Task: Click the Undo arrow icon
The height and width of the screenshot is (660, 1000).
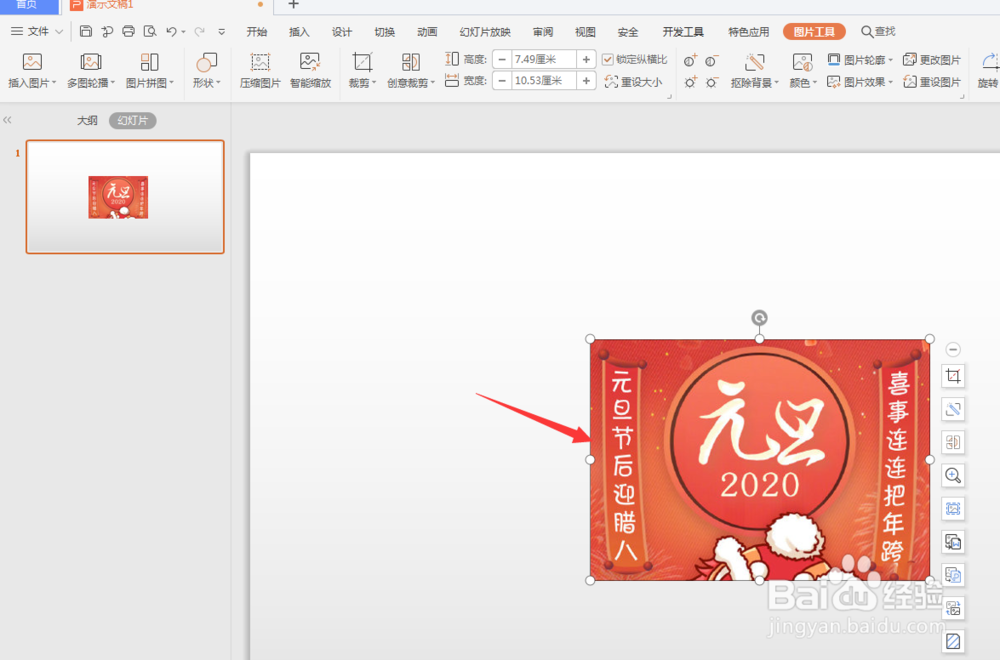Action: tap(171, 31)
